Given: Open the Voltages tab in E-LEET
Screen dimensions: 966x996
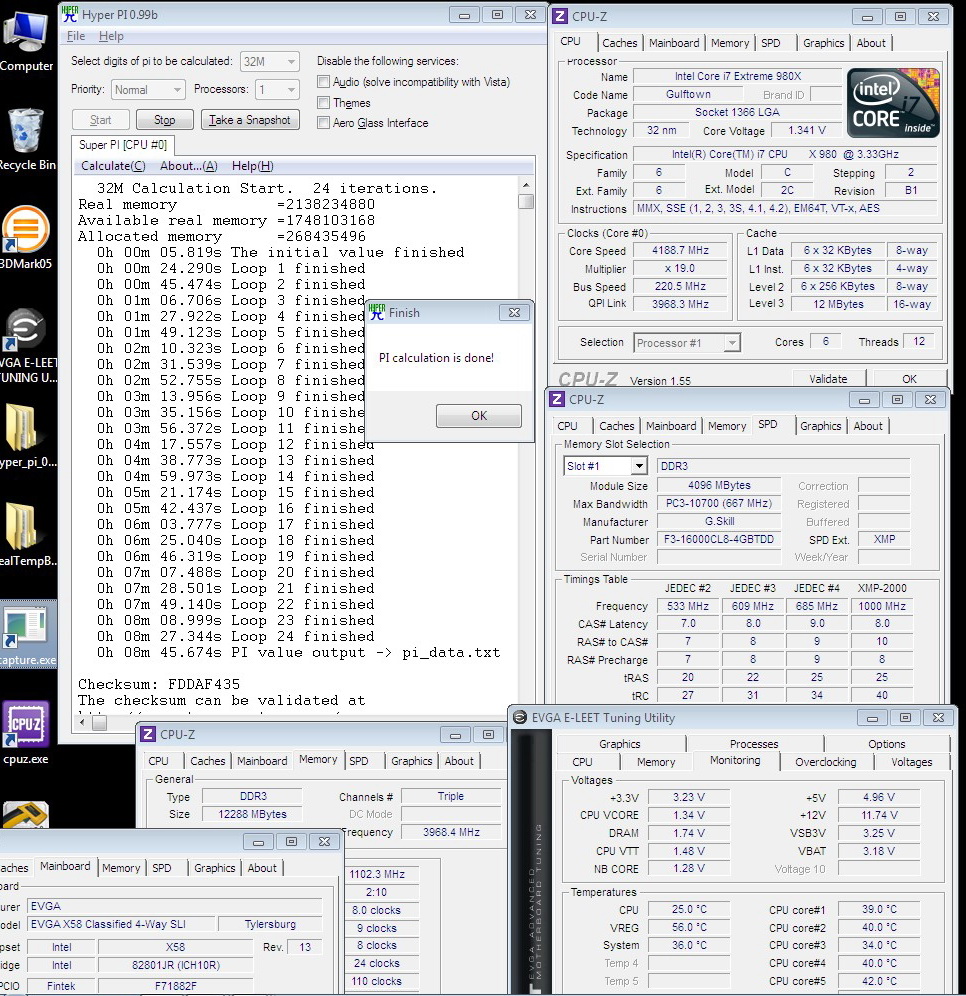Looking at the screenshot, I should point(911,762).
